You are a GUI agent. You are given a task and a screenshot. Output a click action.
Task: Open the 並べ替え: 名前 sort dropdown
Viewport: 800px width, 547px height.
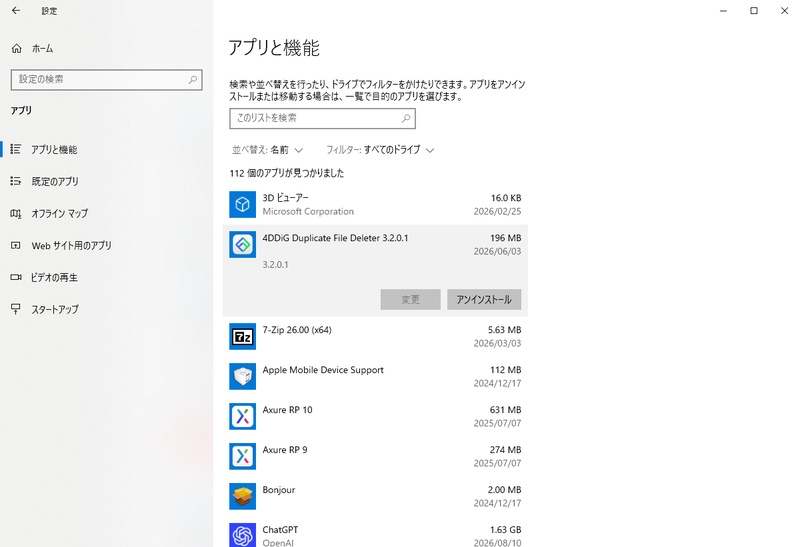pos(267,150)
